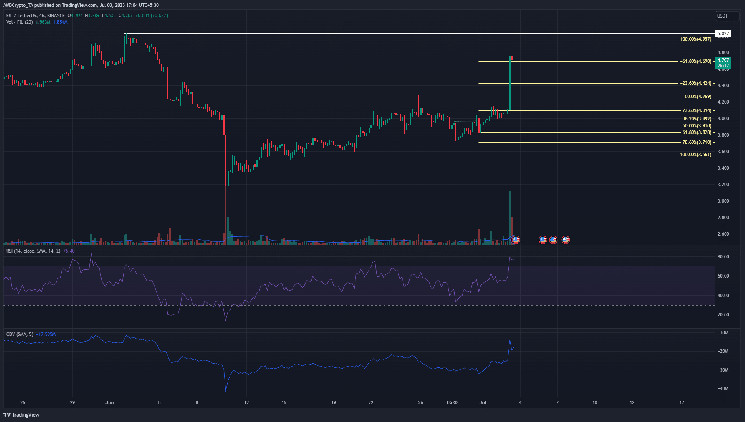
Task: Click the green current price label on price axis
Action: [x=723, y=63]
